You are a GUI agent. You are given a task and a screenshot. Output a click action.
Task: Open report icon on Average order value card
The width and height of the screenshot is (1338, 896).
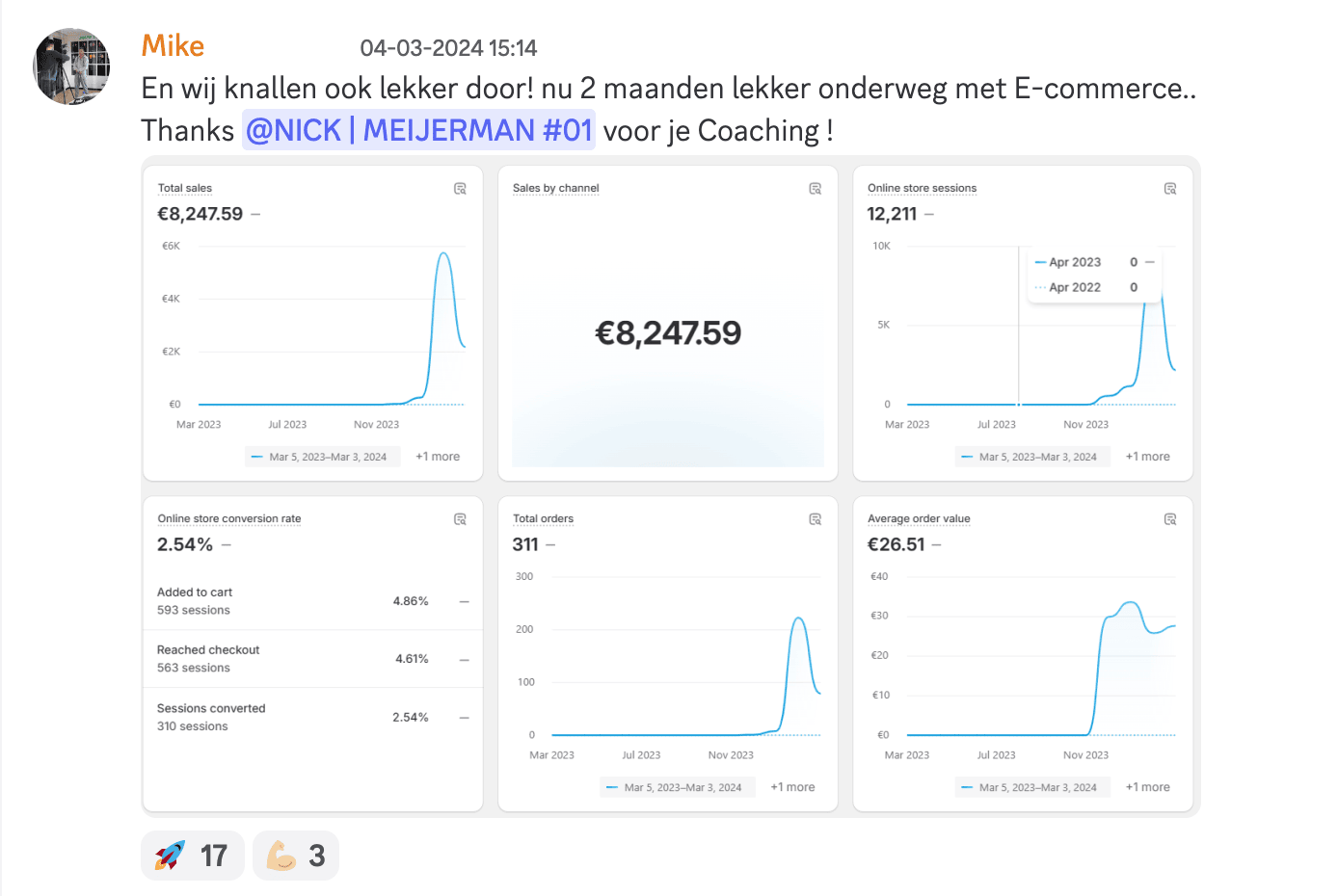click(1169, 519)
